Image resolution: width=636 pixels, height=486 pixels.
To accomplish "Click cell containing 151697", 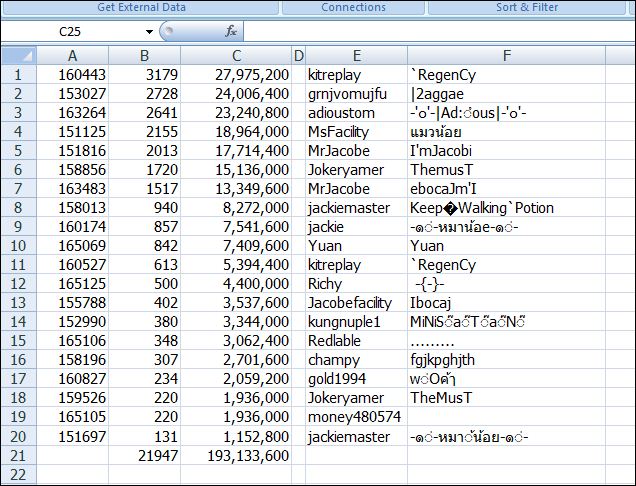I will 73,437.
